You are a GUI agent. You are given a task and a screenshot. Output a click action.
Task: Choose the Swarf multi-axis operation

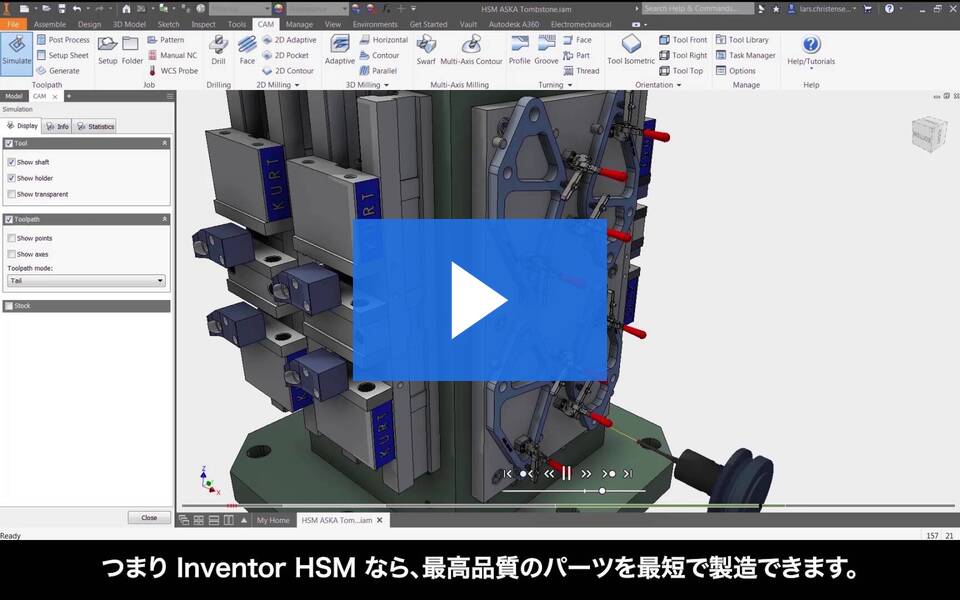pyautogui.click(x=426, y=50)
